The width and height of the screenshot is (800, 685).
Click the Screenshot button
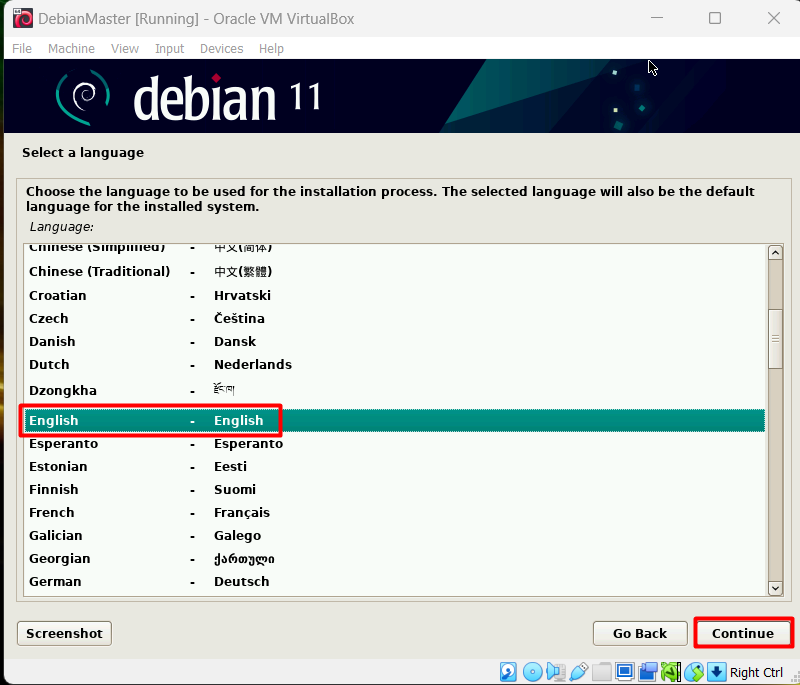pos(64,633)
